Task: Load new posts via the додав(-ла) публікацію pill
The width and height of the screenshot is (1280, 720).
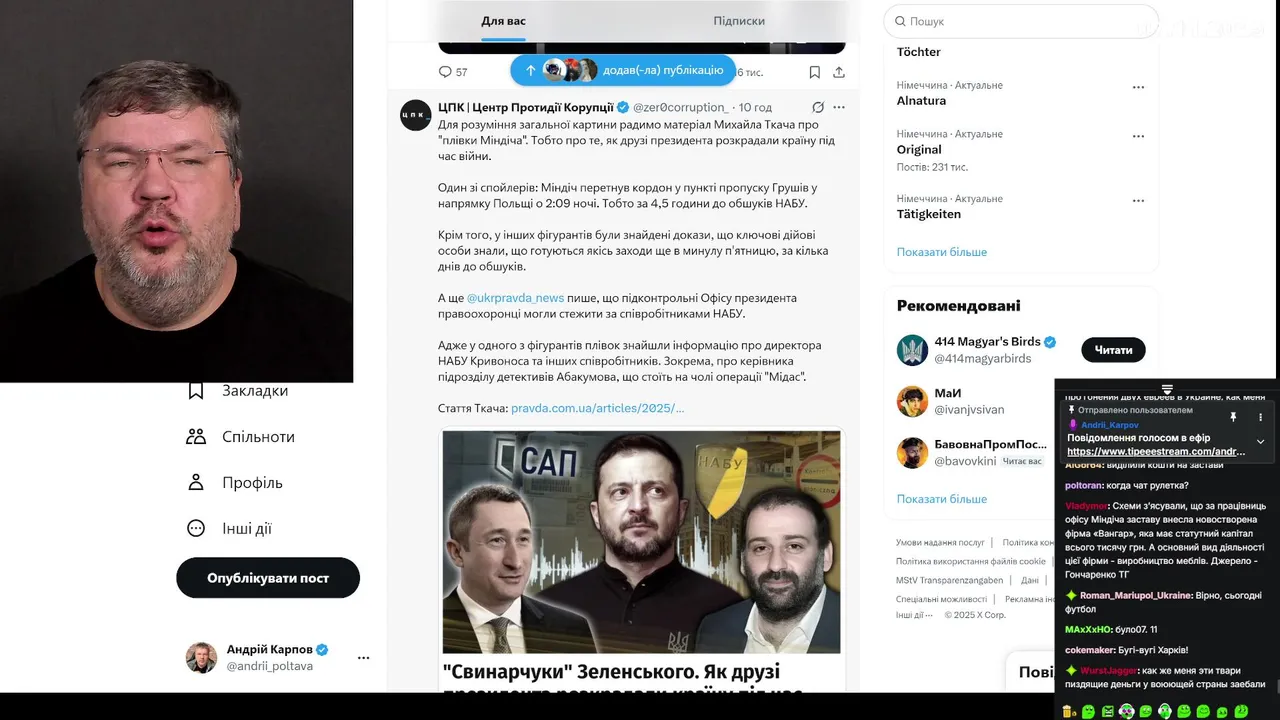Action: pos(623,70)
